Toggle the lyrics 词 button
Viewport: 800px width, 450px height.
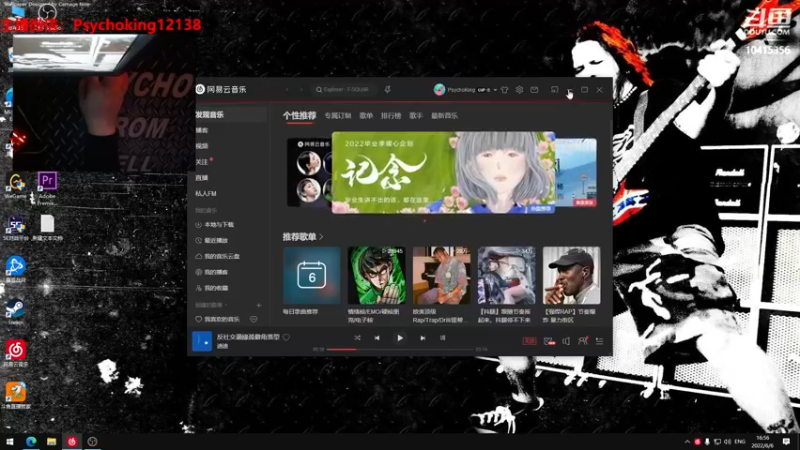(442, 338)
